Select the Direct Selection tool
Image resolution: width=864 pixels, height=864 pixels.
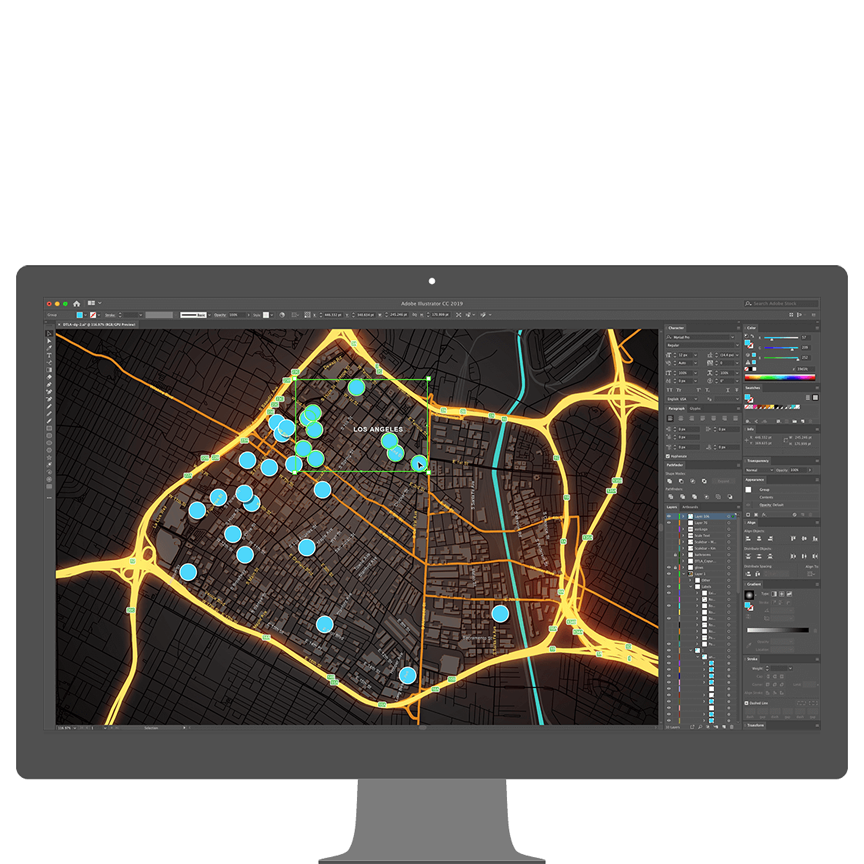(49, 341)
